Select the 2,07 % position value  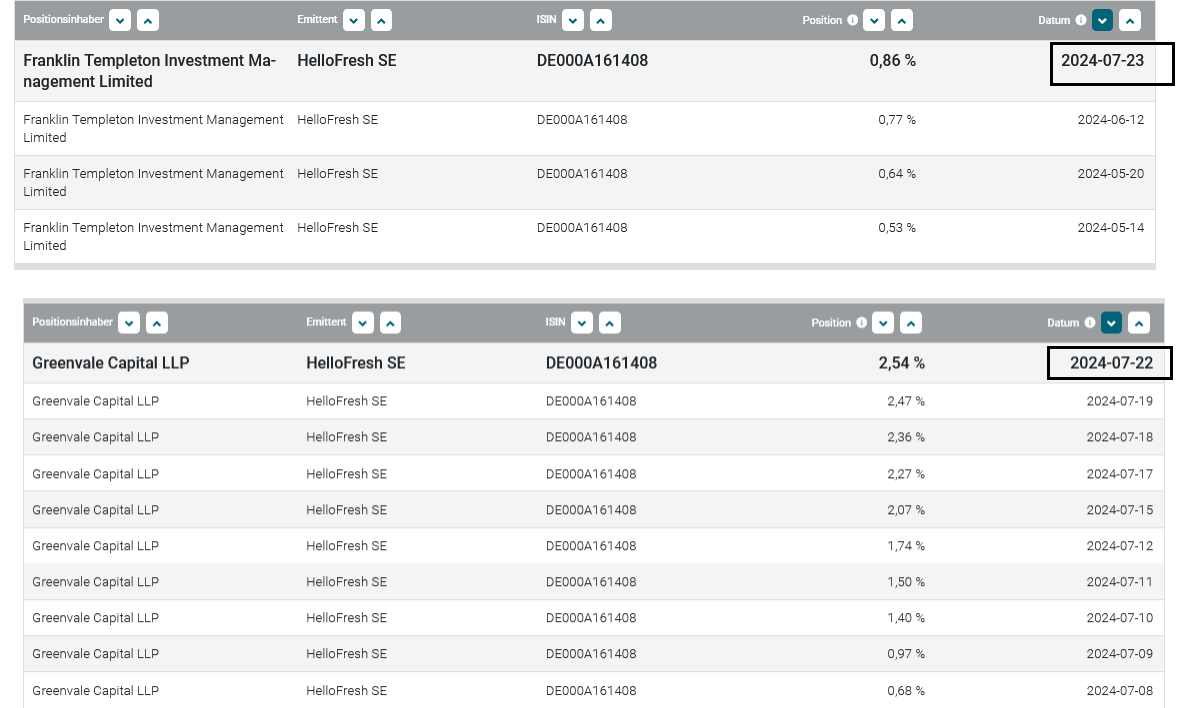tap(906, 511)
